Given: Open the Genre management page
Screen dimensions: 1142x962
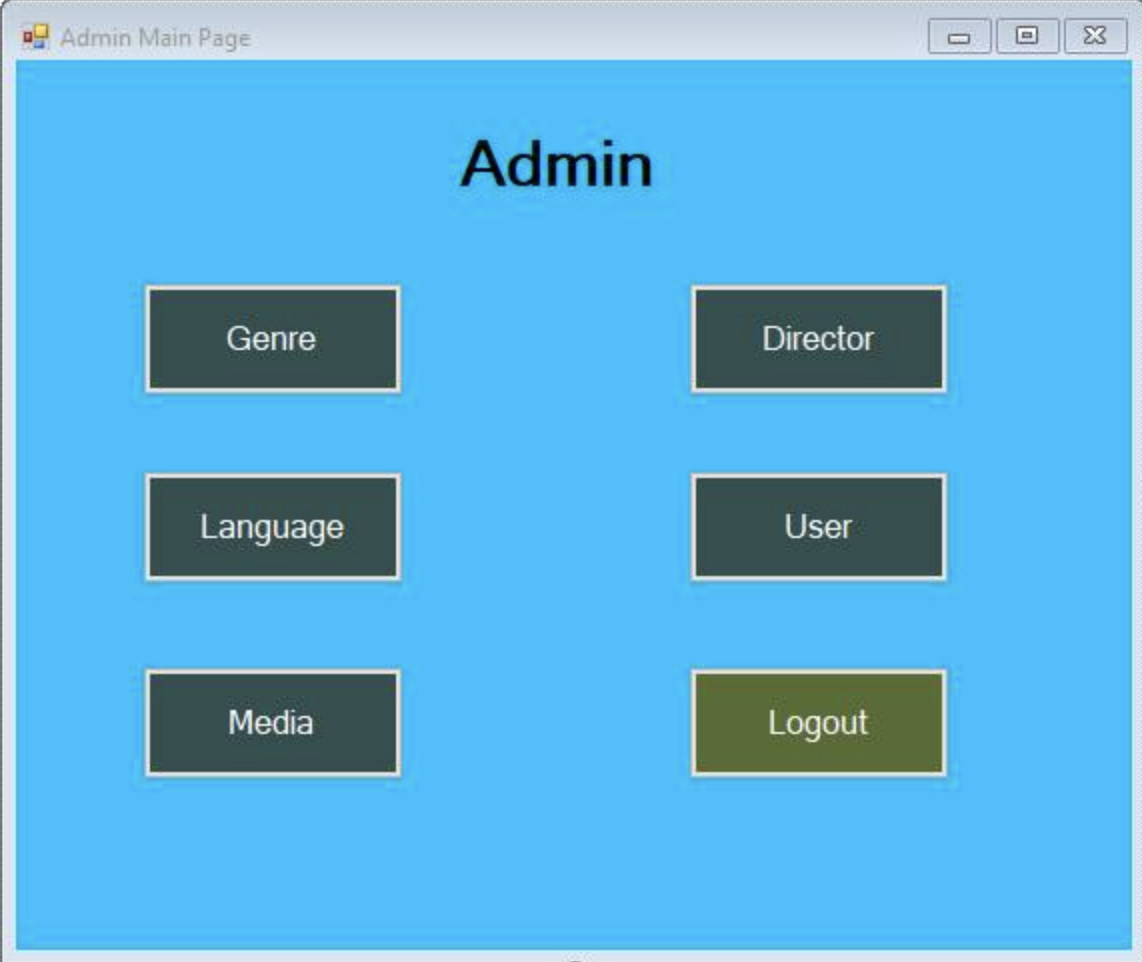Looking at the screenshot, I should click(272, 339).
